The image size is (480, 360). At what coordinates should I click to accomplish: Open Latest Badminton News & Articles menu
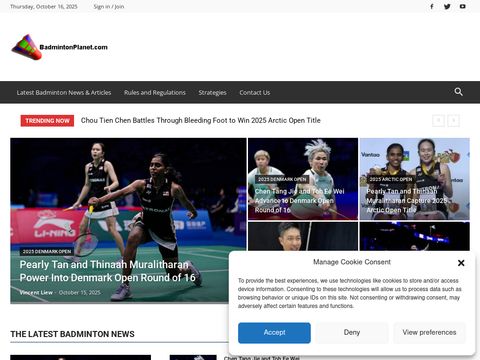click(x=64, y=92)
